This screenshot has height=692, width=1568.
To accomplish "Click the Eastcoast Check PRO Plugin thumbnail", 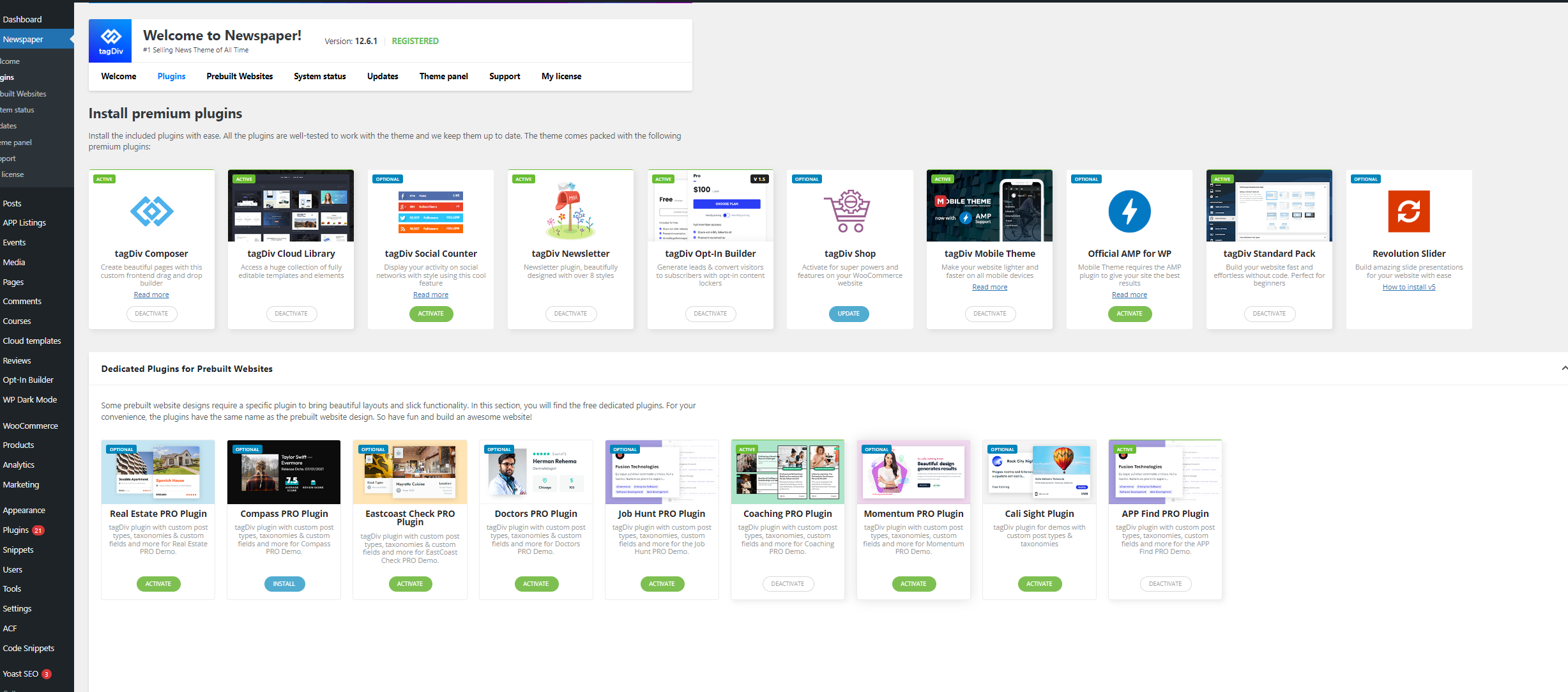I will coord(410,472).
